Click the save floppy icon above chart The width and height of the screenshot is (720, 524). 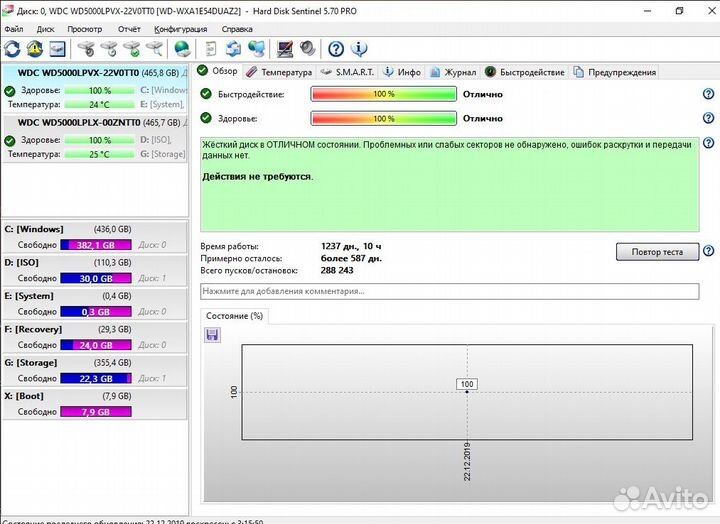212,335
